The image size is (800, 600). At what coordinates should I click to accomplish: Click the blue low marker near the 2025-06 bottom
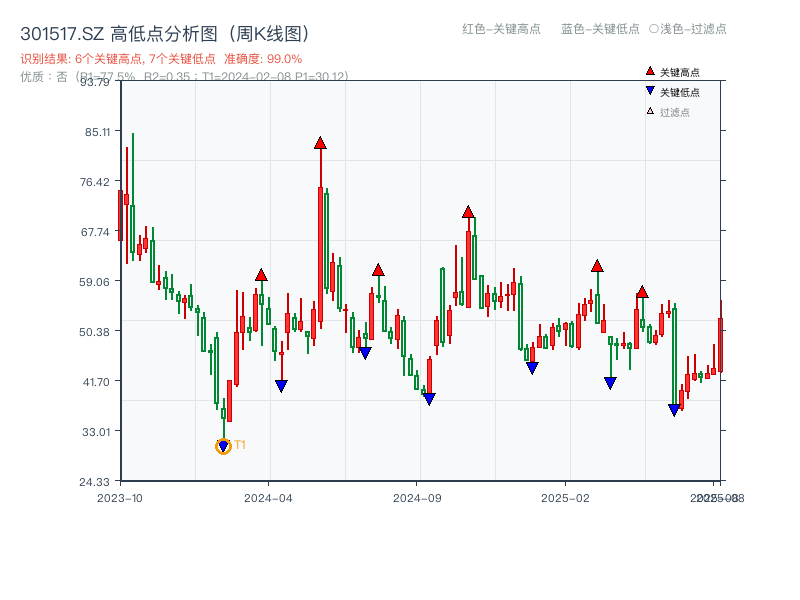(x=675, y=406)
